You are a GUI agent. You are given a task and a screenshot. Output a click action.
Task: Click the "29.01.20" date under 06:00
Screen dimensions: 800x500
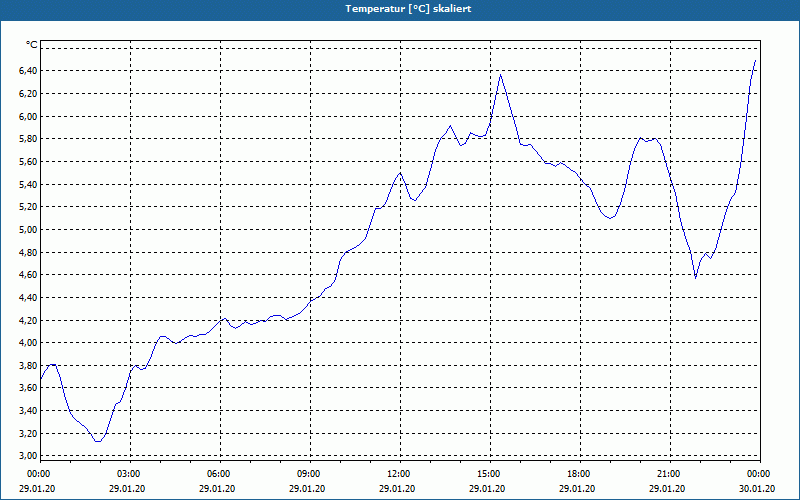coord(217,489)
